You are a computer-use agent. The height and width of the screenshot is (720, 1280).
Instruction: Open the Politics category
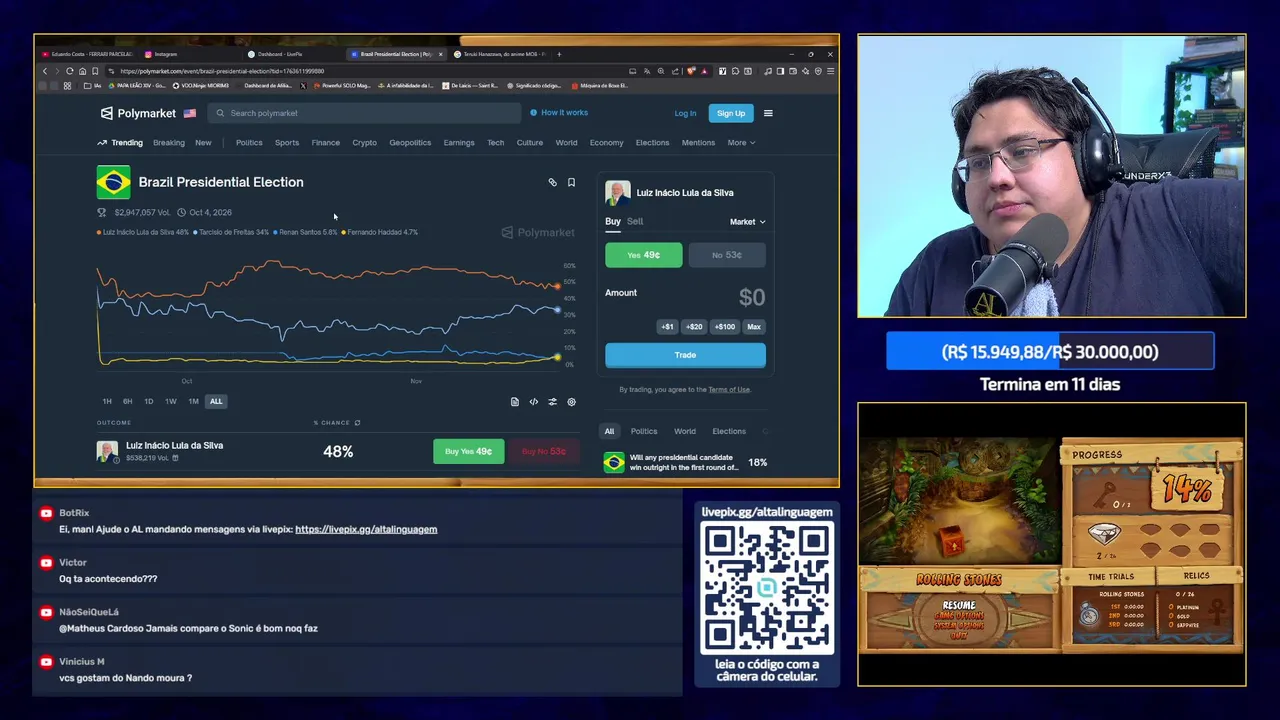point(249,143)
